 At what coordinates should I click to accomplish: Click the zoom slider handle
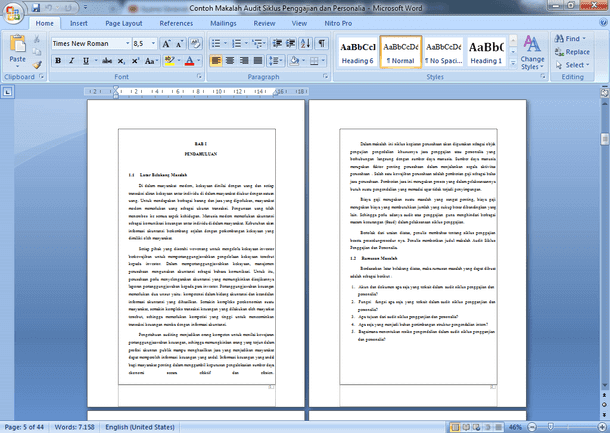click(x=550, y=427)
